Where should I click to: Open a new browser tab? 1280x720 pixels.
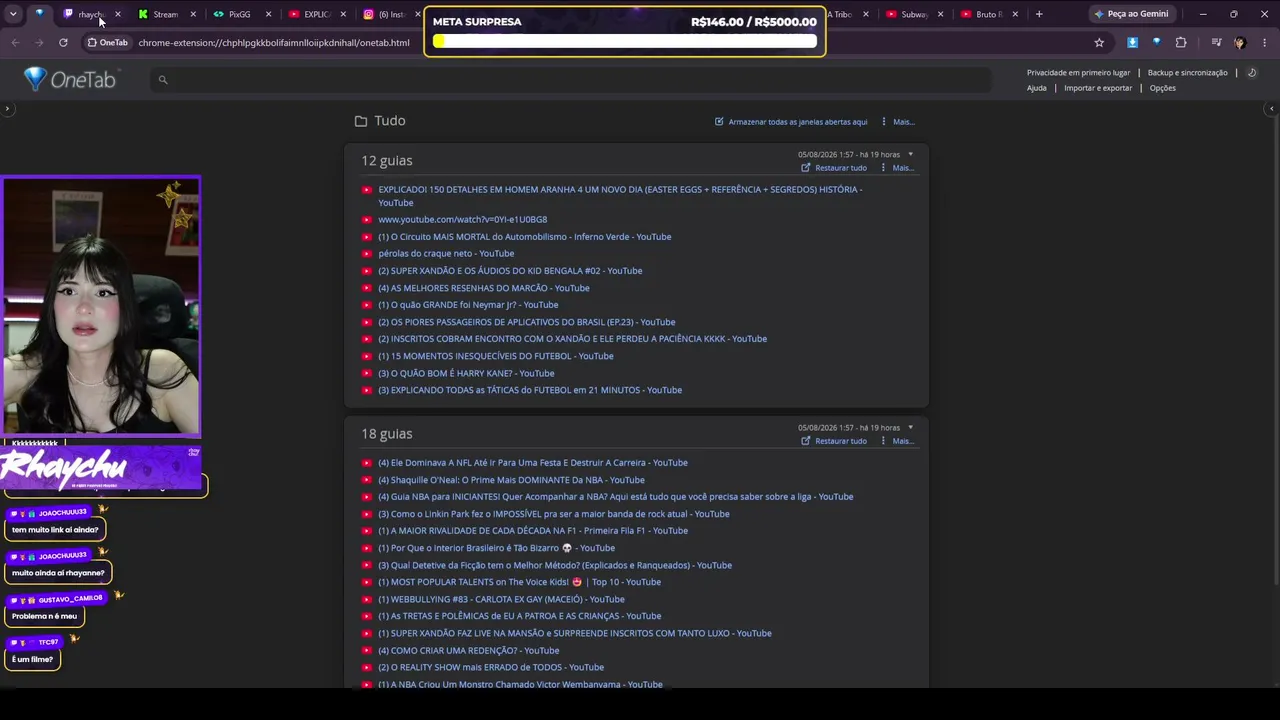click(x=1039, y=14)
